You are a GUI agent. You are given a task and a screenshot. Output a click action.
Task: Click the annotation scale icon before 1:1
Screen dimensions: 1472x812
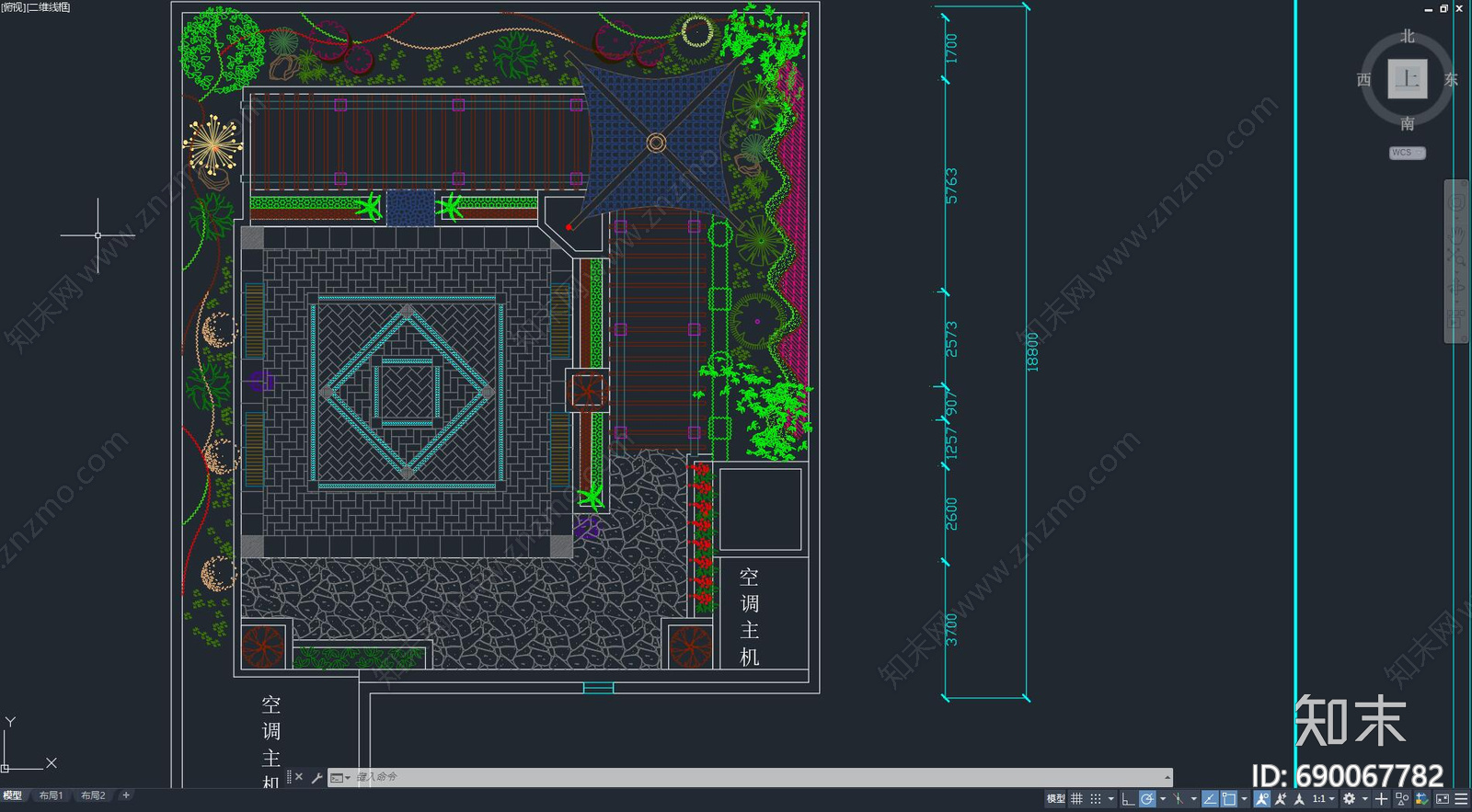(1299, 798)
